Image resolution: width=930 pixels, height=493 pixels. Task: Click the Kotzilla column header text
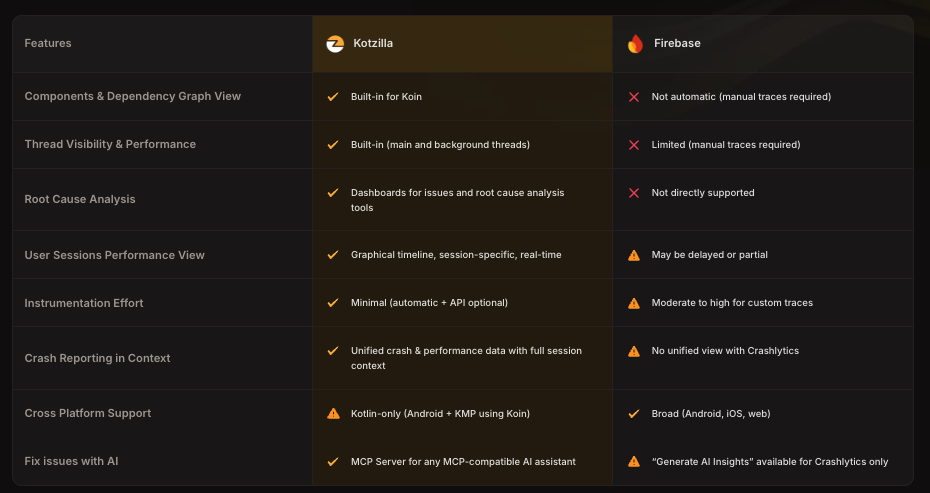(373, 43)
